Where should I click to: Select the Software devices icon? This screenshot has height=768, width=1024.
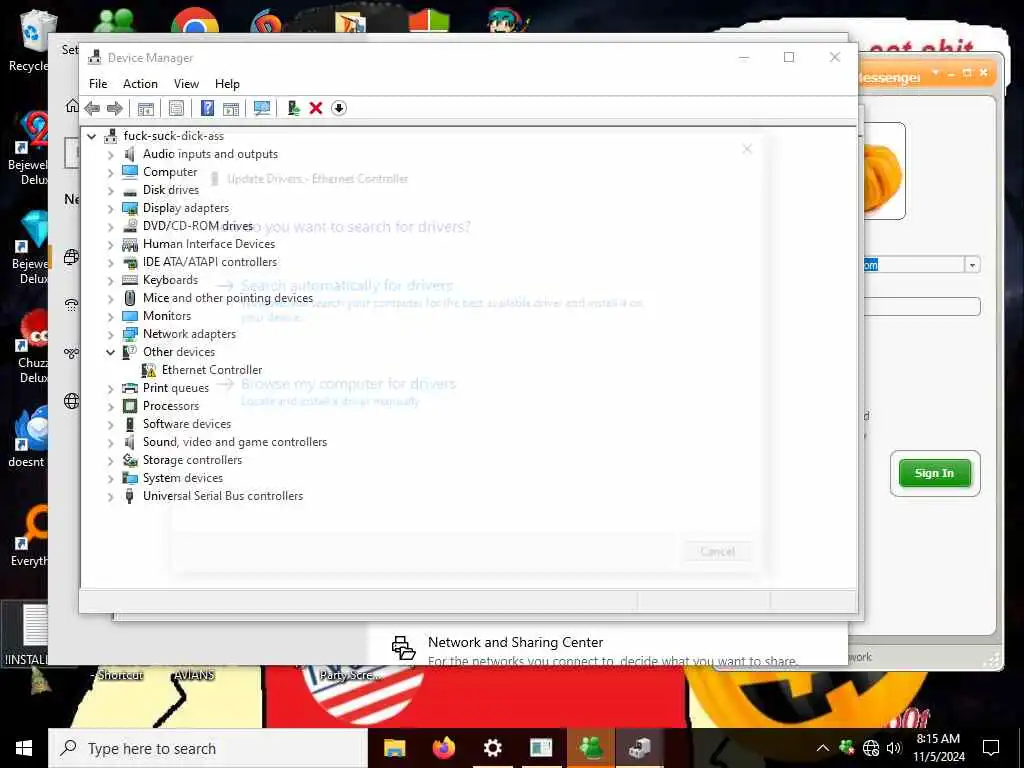[130, 424]
